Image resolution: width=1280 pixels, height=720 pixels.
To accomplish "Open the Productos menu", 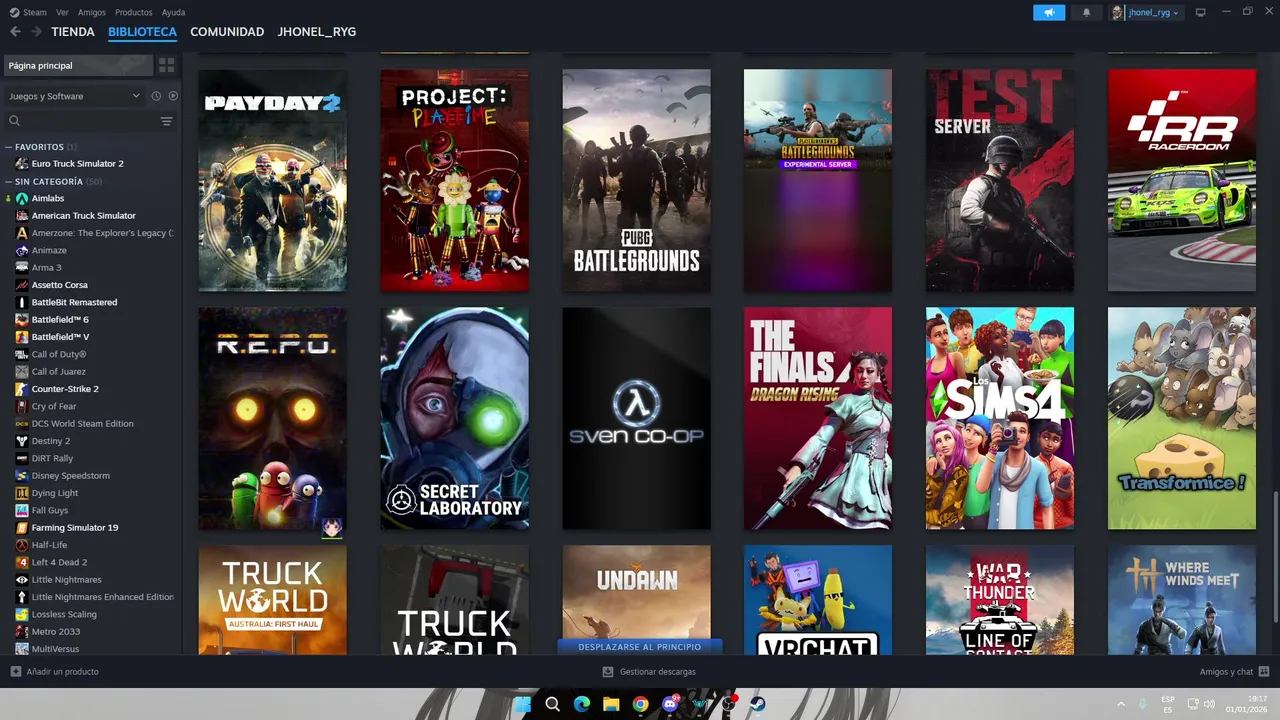I will [134, 12].
